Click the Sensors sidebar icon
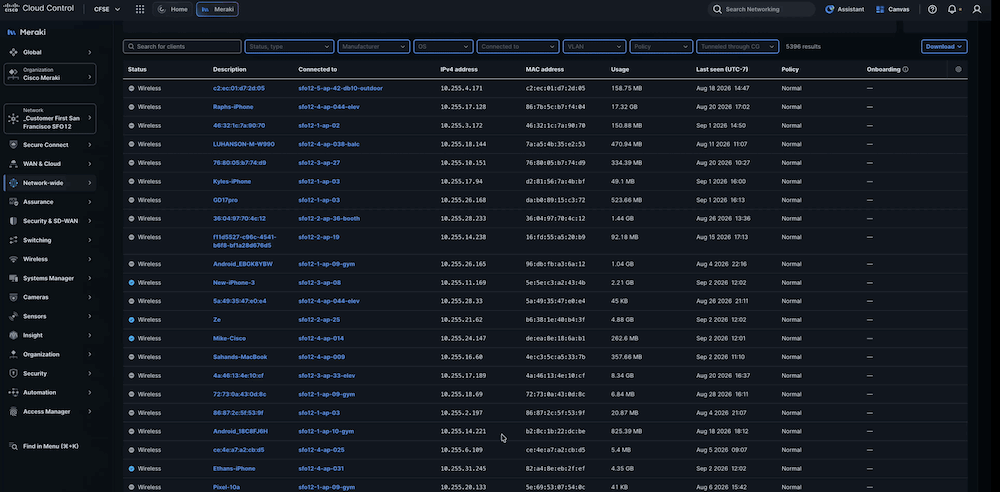This screenshot has height=492, width=1000. click(13, 317)
